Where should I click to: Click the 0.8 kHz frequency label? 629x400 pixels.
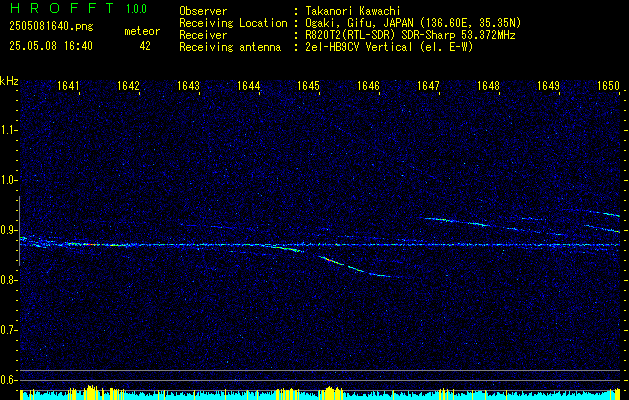pyautogui.click(x=9, y=280)
